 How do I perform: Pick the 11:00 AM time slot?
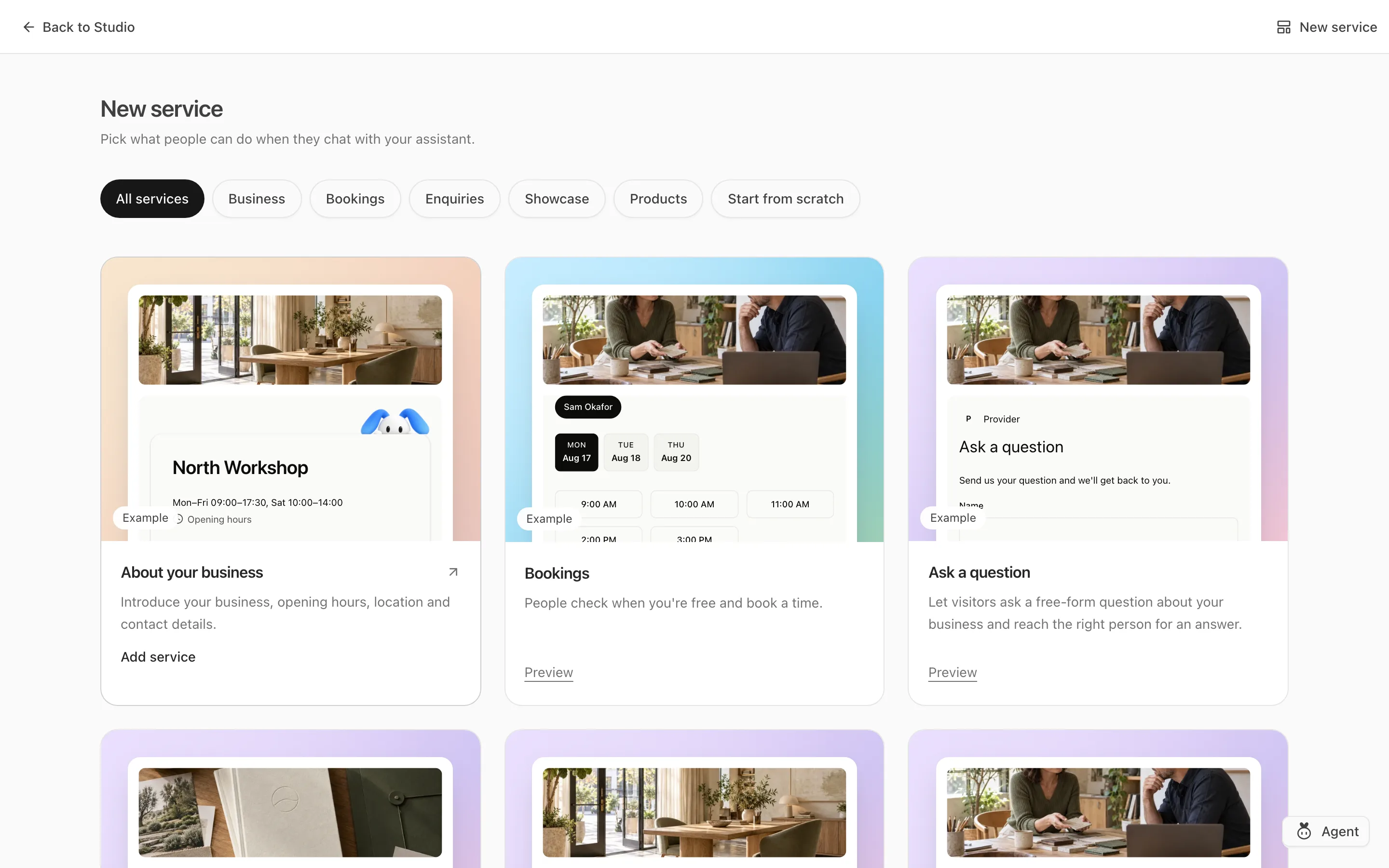click(790, 504)
